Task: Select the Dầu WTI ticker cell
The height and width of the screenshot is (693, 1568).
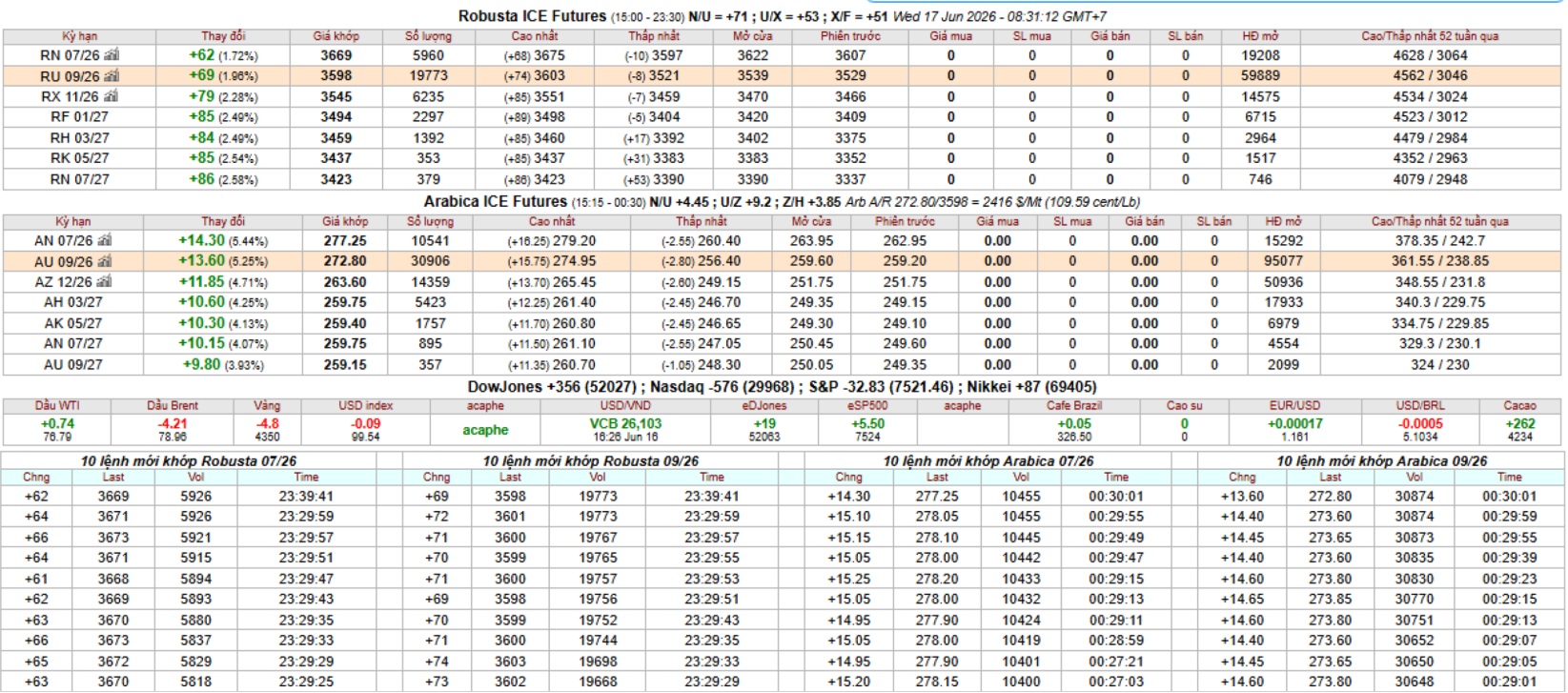Action: coord(57,421)
